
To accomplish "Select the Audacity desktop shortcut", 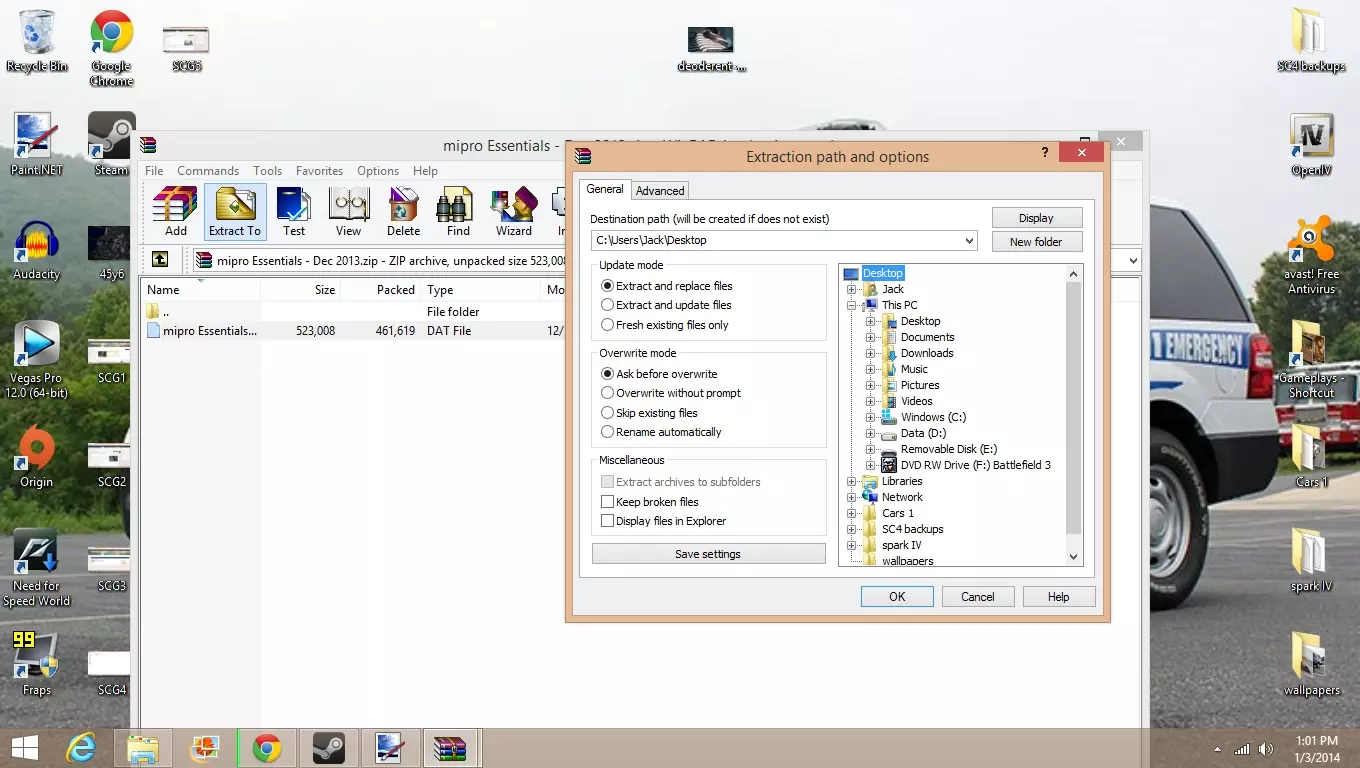I will click(x=37, y=251).
